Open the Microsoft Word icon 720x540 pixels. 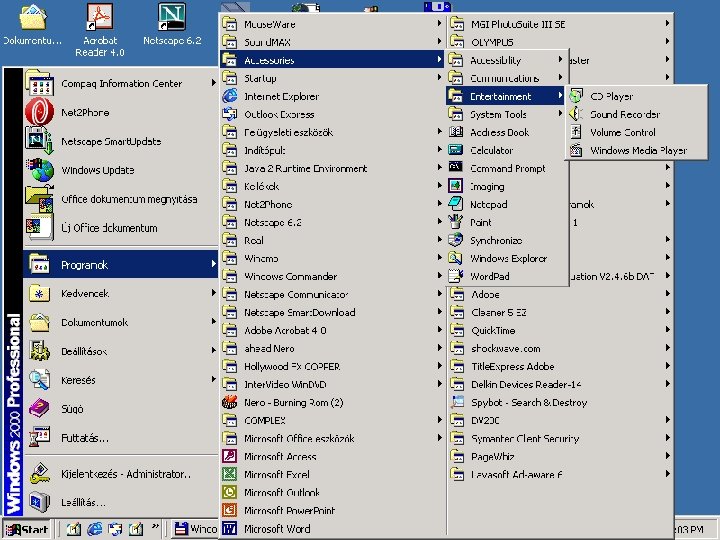(x=230, y=528)
